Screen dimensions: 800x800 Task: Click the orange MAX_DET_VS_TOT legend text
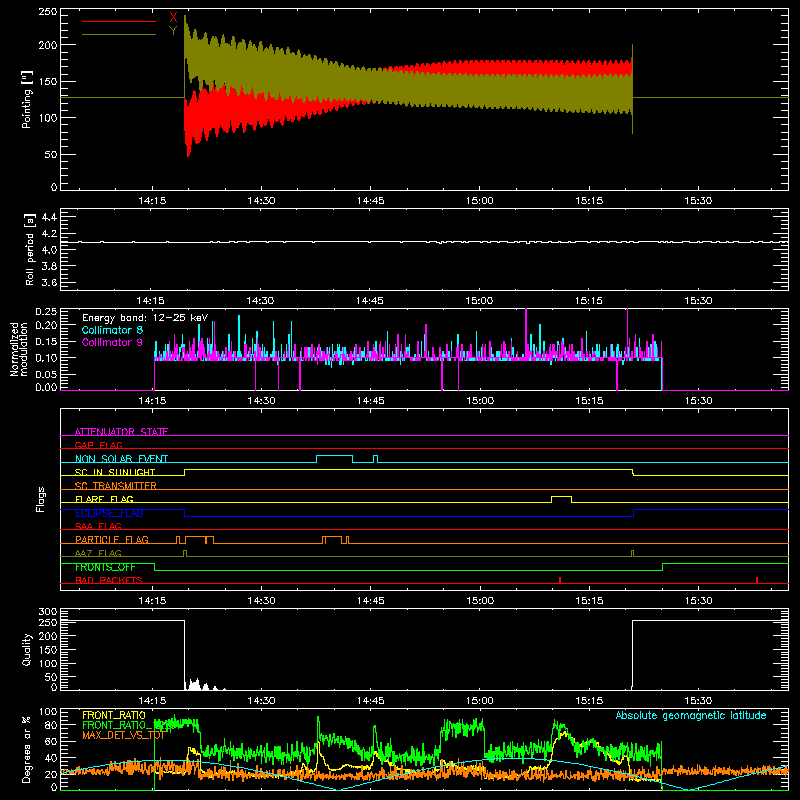123,735
